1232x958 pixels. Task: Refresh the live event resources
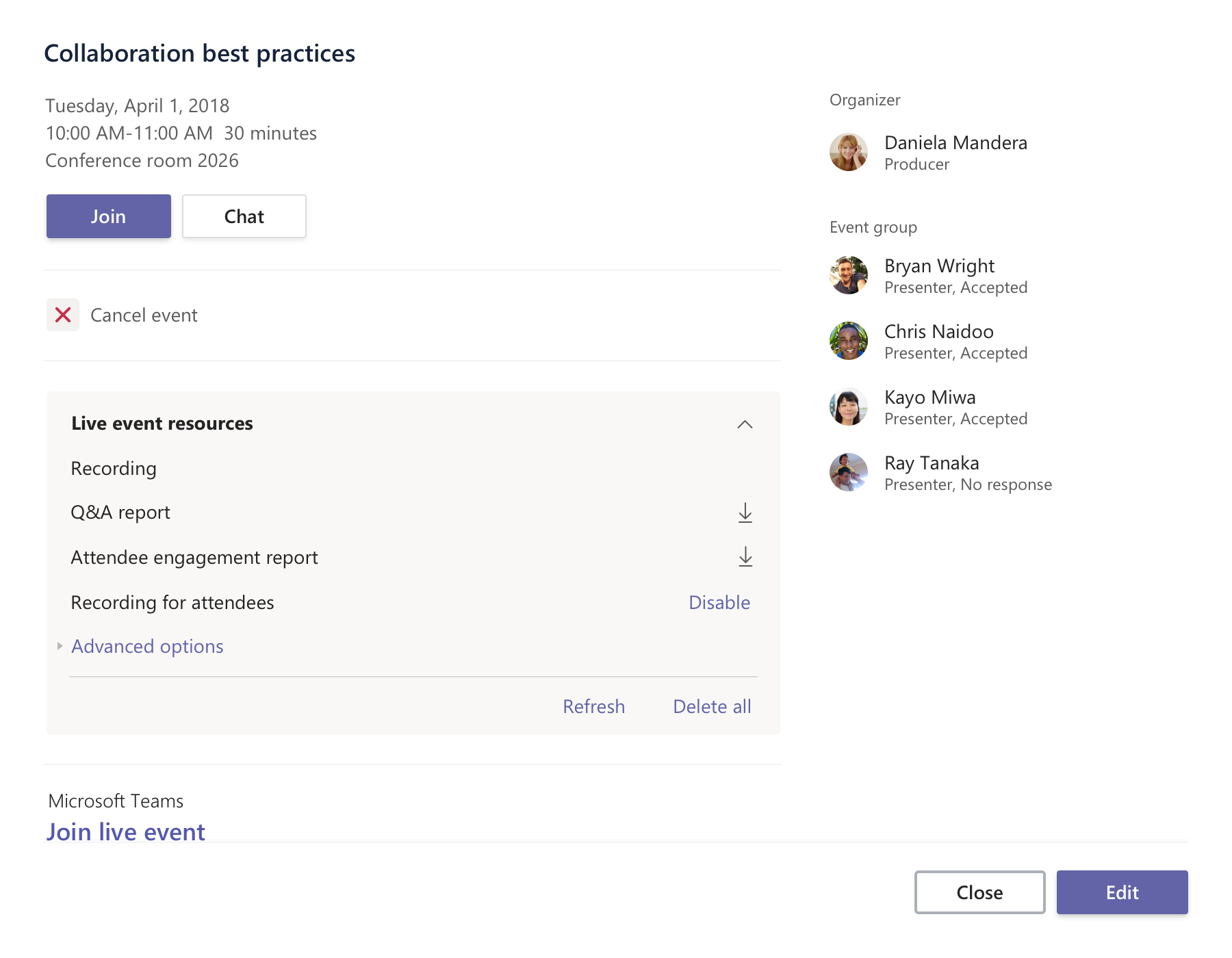tap(593, 706)
